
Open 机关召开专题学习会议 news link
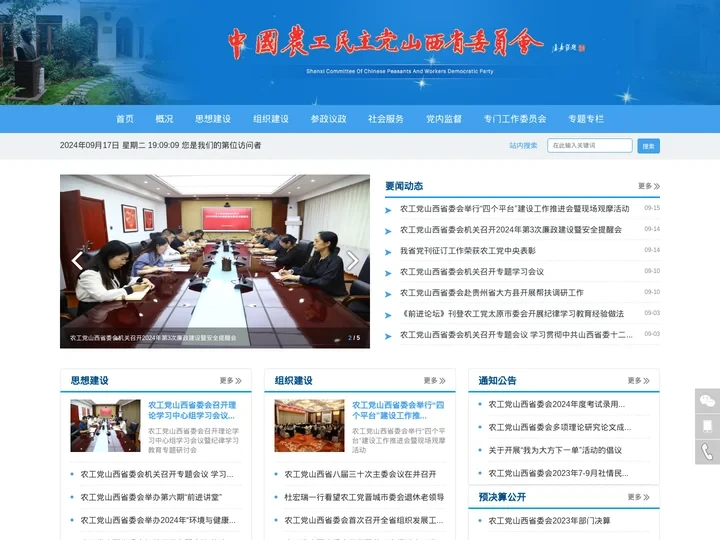[472, 272]
